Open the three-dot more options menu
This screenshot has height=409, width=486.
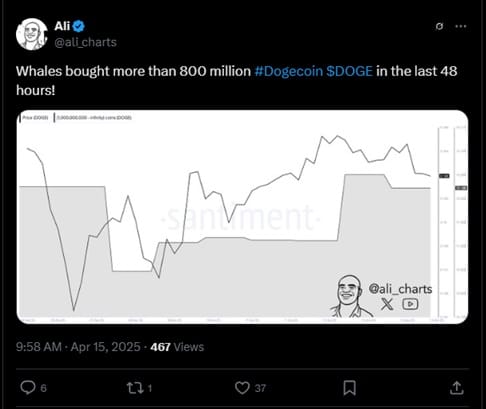461,26
